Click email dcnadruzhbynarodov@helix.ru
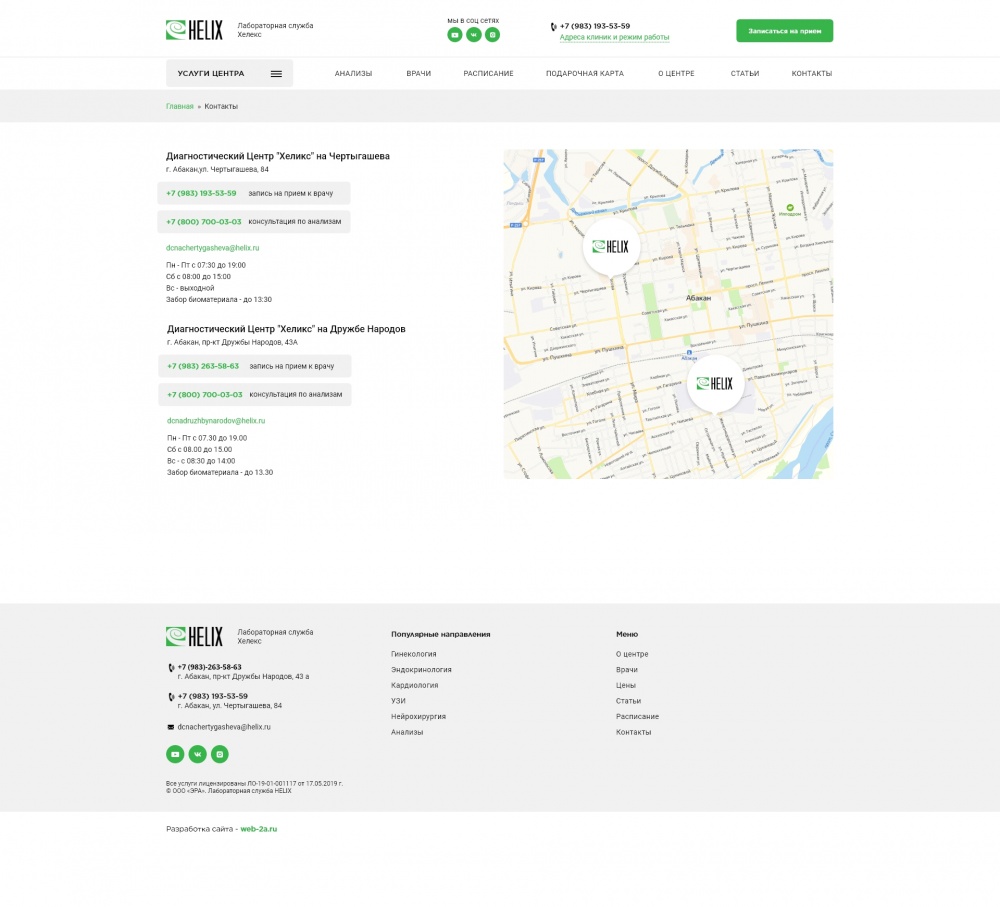The image size is (1000, 907). coord(215,421)
